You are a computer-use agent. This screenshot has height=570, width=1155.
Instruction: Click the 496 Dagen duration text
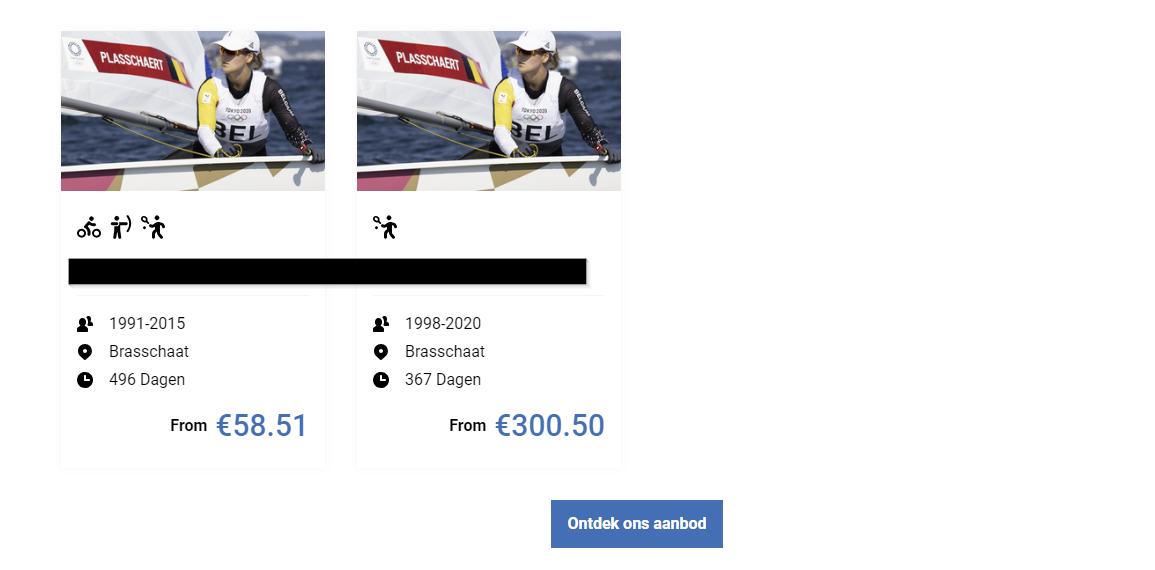(x=147, y=380)
